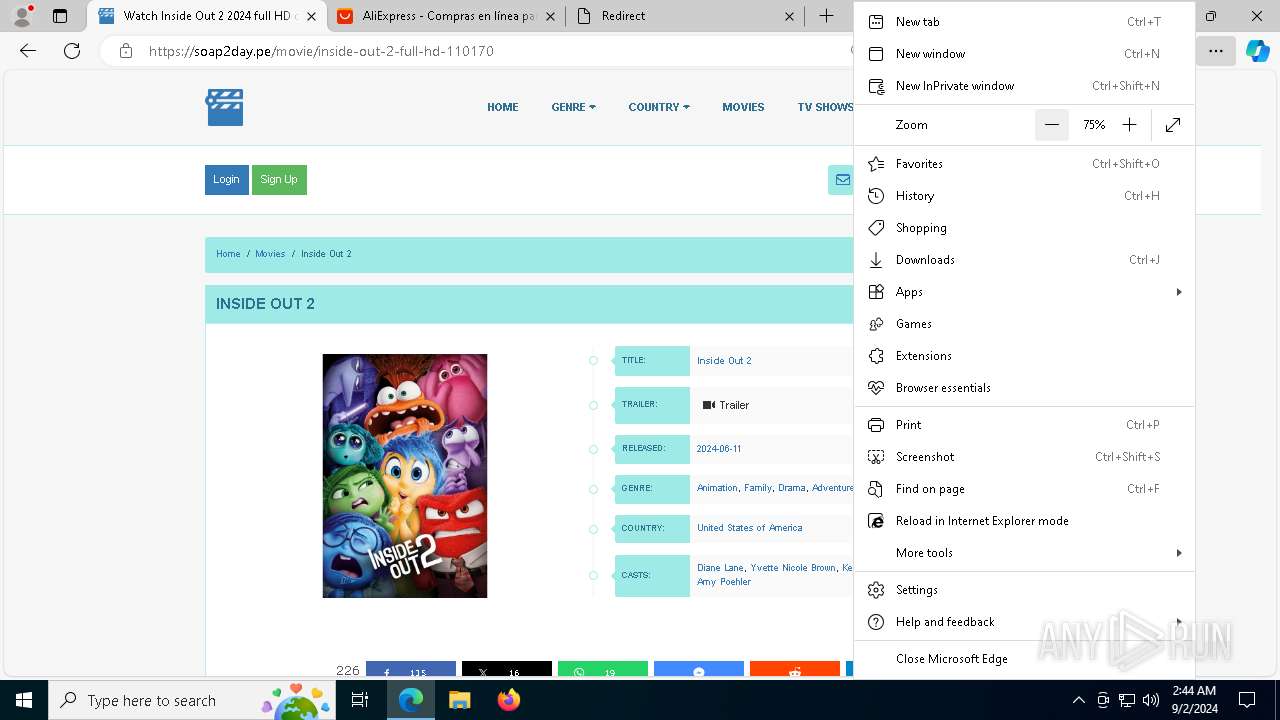Click the Movies breadcrumb link

click(270, 254)
